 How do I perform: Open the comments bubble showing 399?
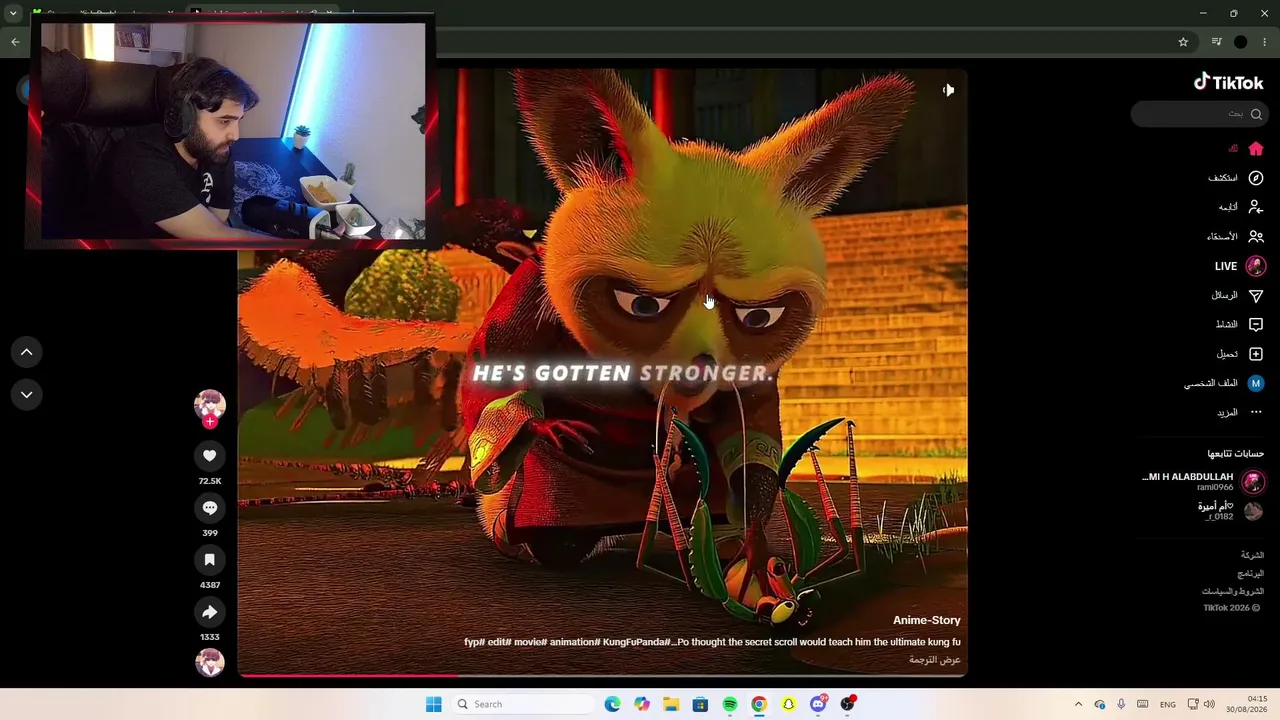210,508
